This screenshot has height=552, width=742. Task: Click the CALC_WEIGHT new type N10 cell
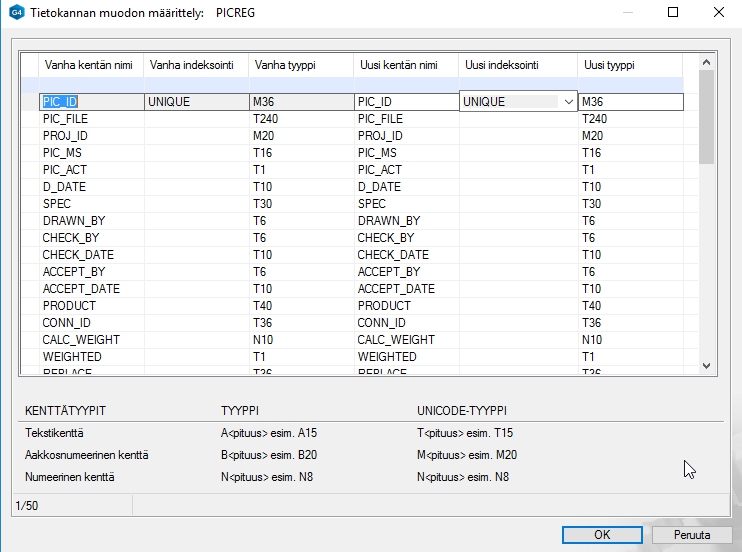click(x=630, y=340)
